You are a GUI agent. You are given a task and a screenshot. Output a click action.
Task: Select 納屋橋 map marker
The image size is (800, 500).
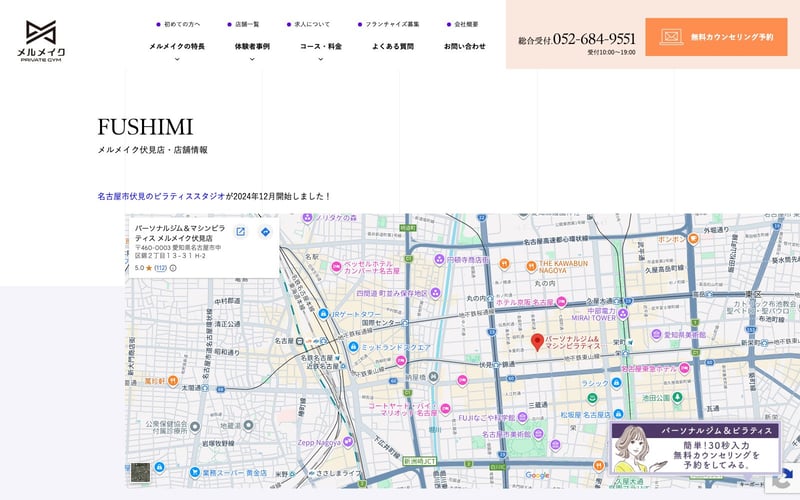click(x=433, y=378)
